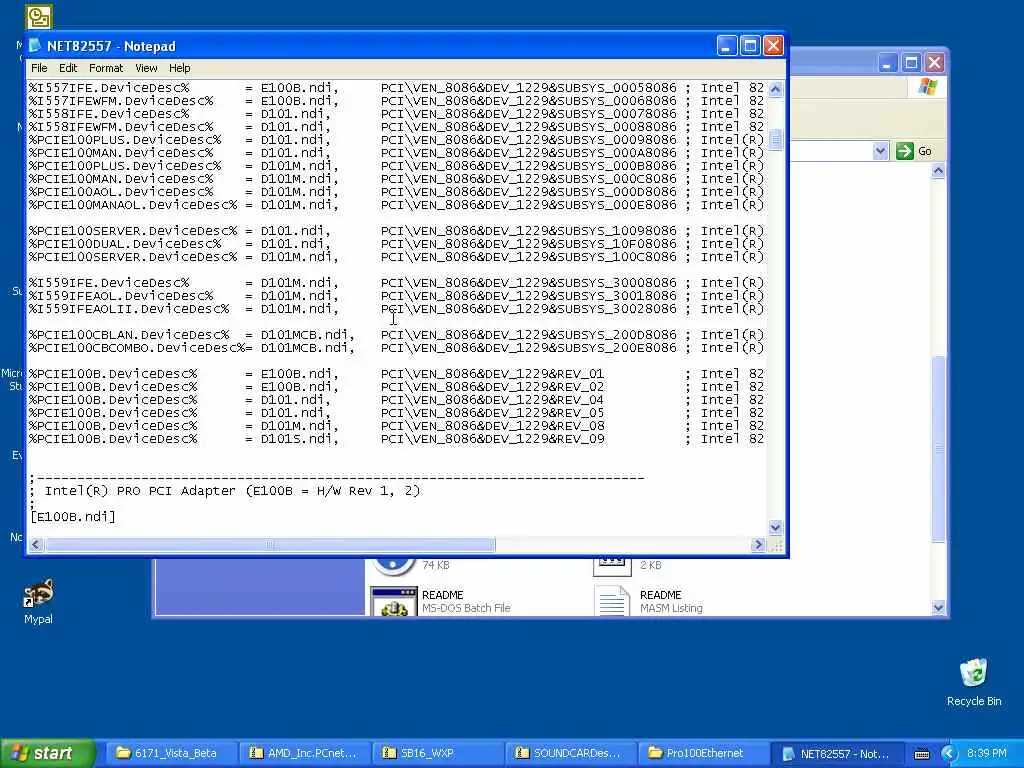Click Explorer window scrollbar up arrow
Screen dimensions: 1024x768
[x=938, y=171]
